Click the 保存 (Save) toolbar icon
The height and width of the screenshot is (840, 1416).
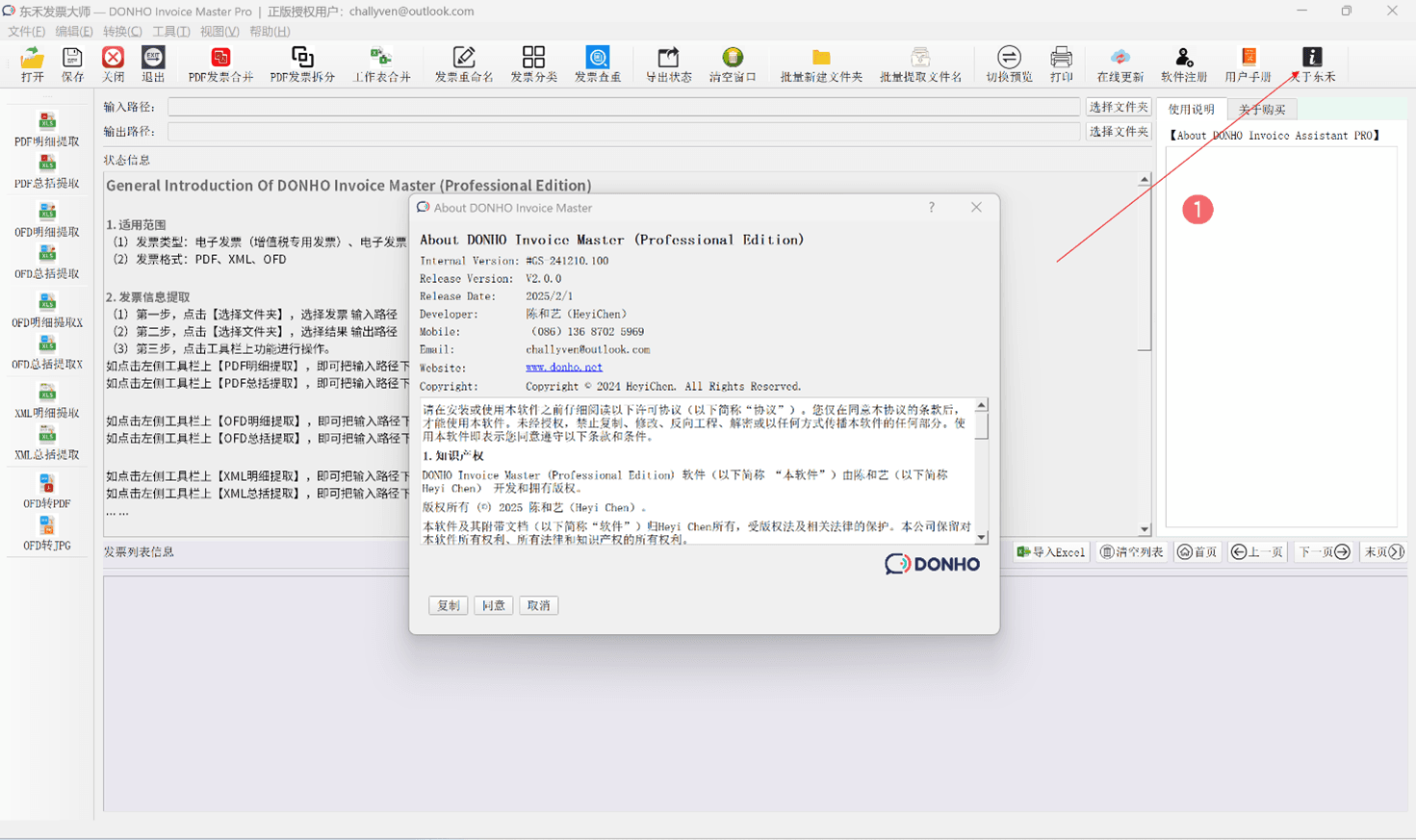[x=72, y=64]
